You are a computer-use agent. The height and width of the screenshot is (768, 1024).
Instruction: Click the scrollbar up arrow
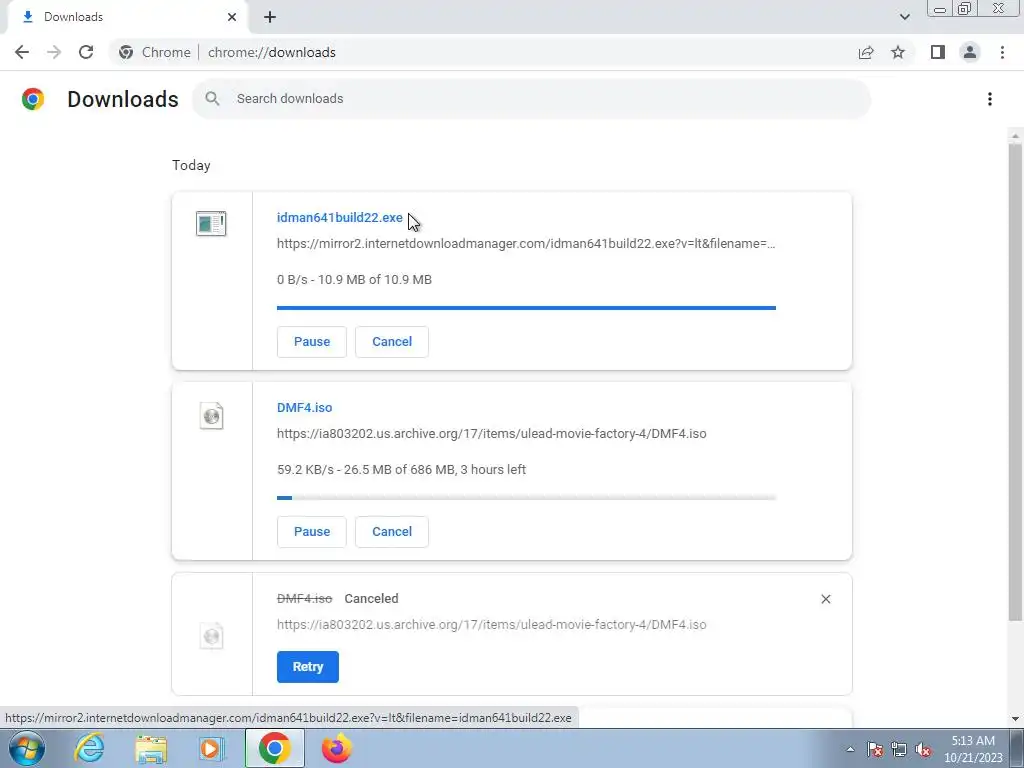[x=1015, y=136]
